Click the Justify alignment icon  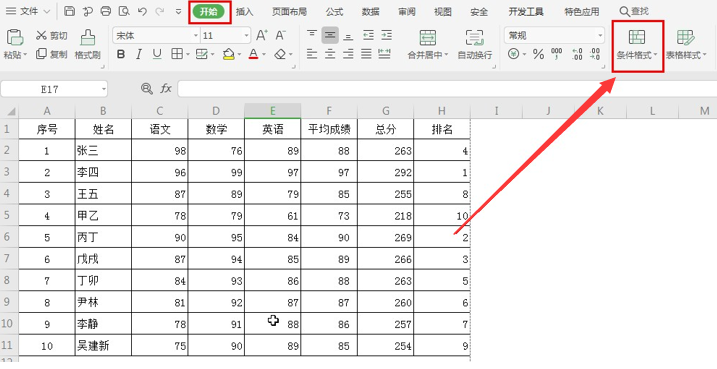366,54
